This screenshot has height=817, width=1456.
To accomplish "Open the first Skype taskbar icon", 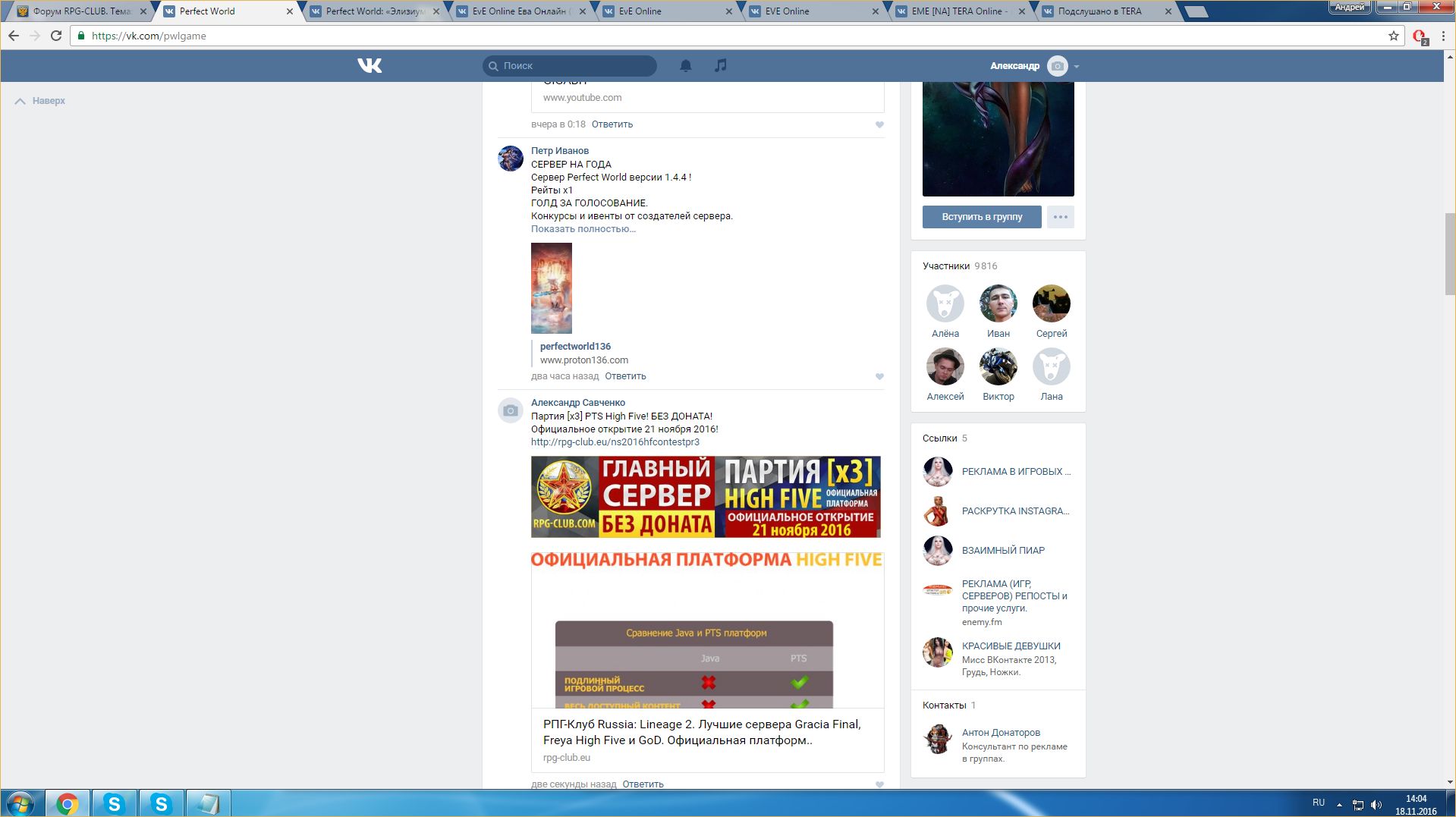I will click(115, 803).
